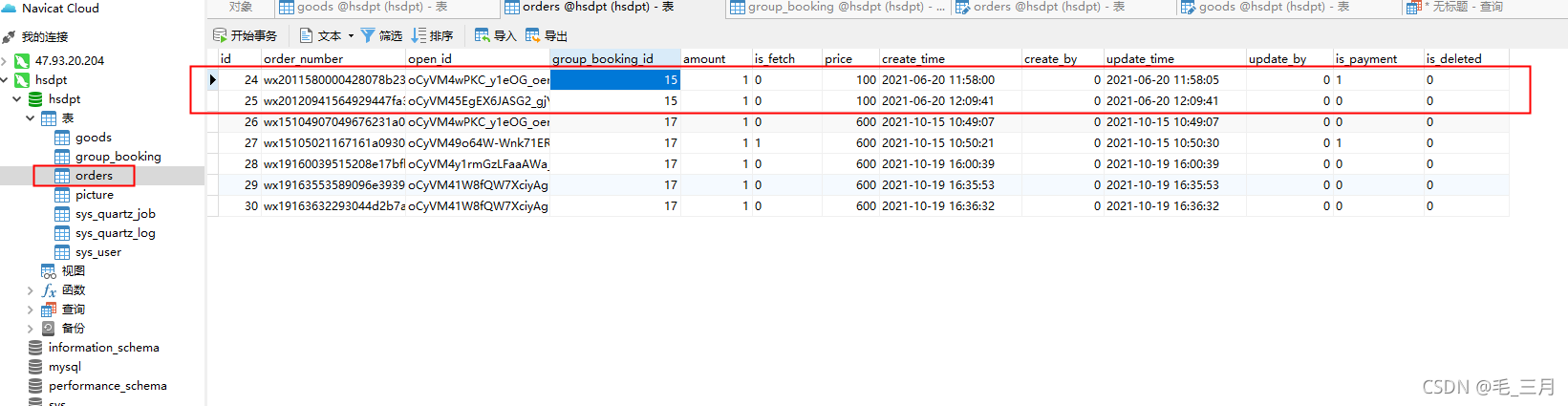Click the id column header

240,58
